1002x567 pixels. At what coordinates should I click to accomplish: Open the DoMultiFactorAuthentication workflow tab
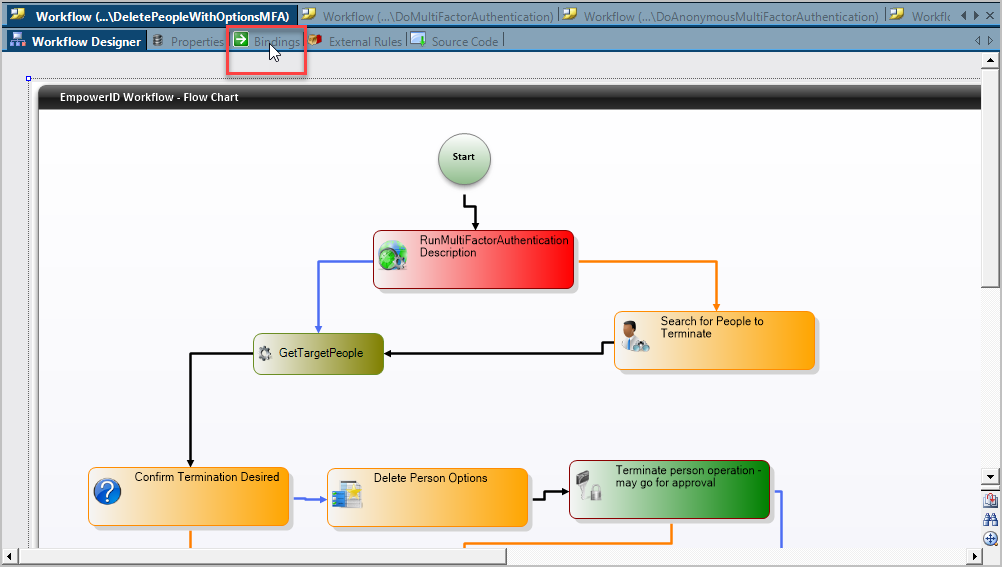click(x=428, y=16)
